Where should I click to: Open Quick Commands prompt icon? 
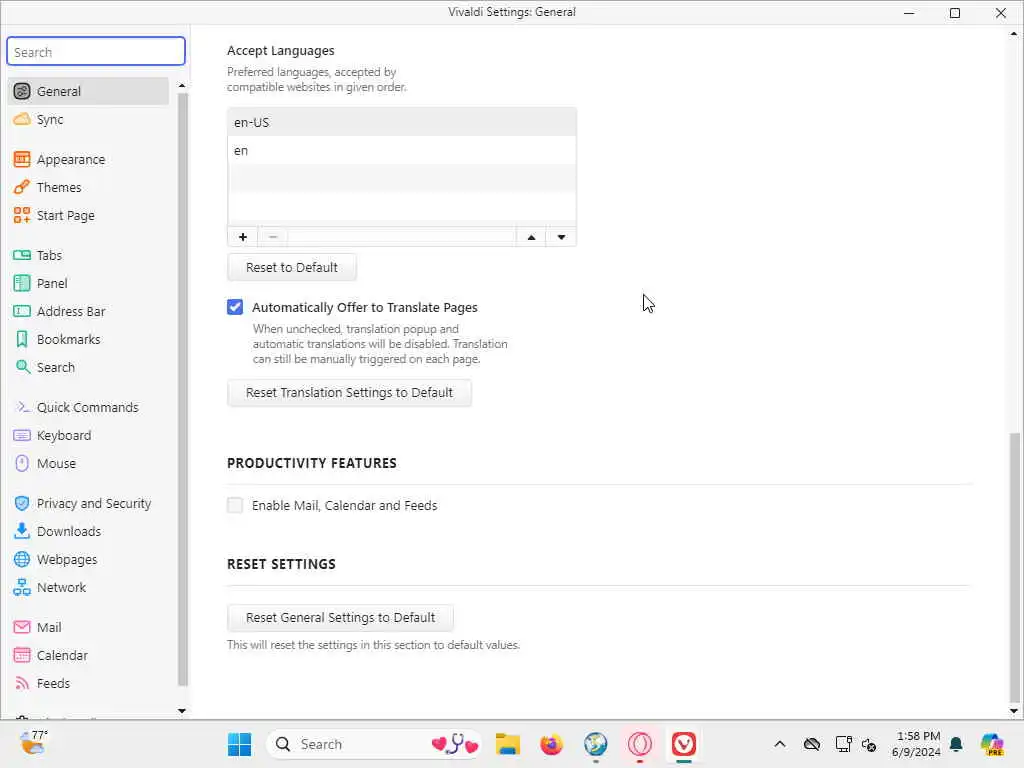(22, 408)
